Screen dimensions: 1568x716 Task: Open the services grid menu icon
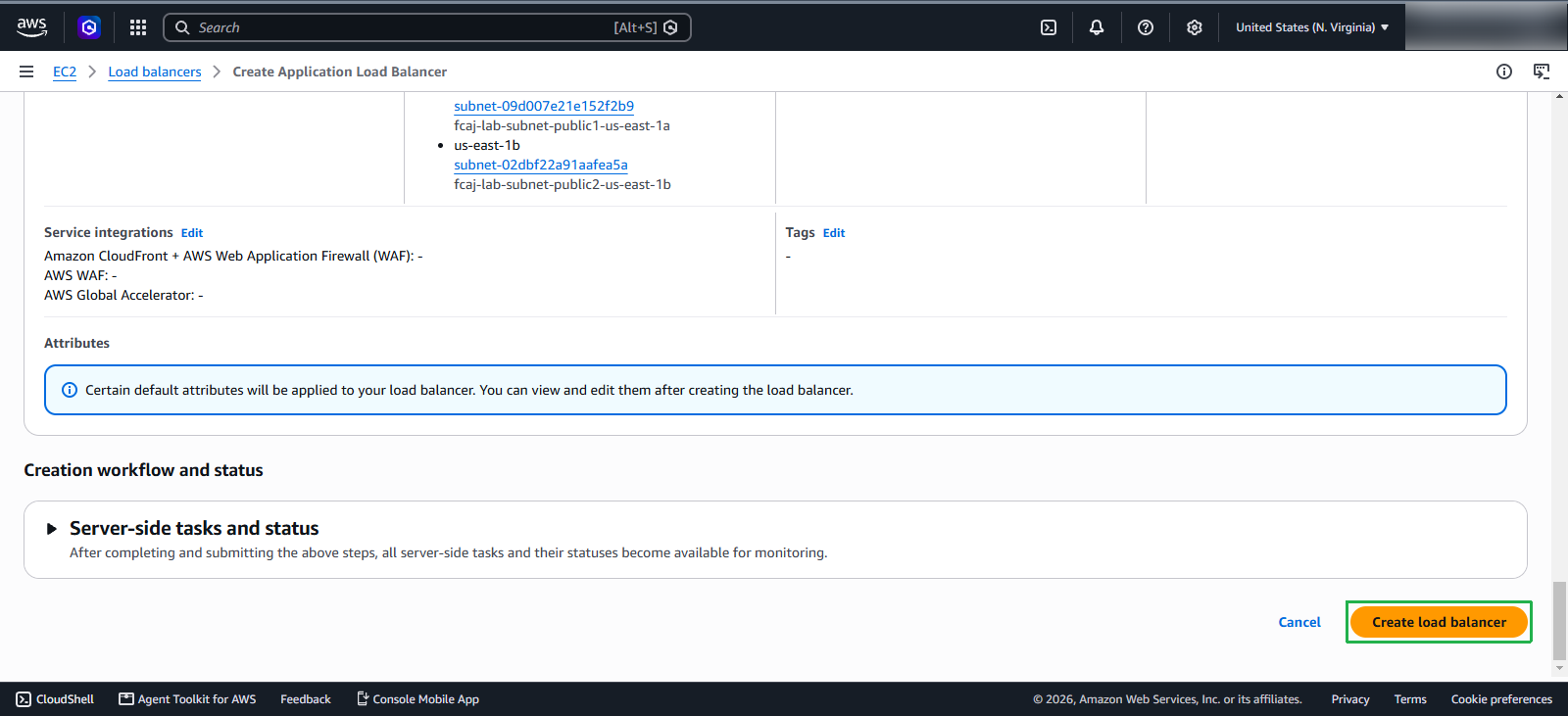pyautogui.click(x=138, y=27)
